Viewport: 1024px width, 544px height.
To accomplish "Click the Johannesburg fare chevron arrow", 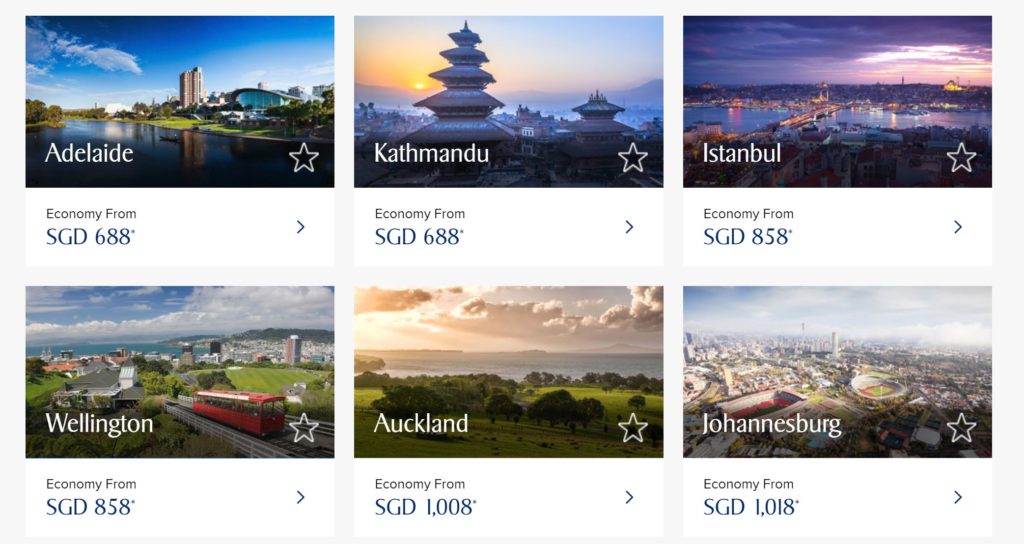I will pos(958,497).
